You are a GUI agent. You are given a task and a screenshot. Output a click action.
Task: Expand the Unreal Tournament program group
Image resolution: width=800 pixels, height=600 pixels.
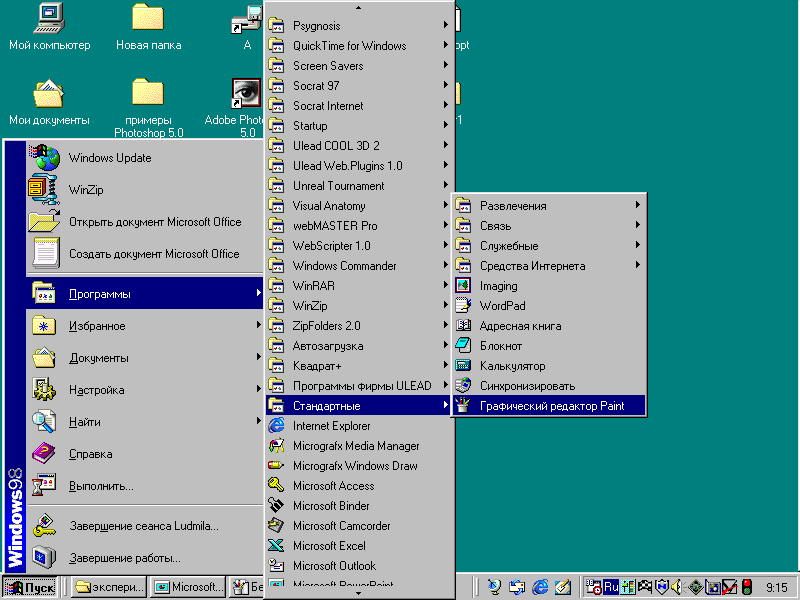pyautogui.click(x=359, y=186)
